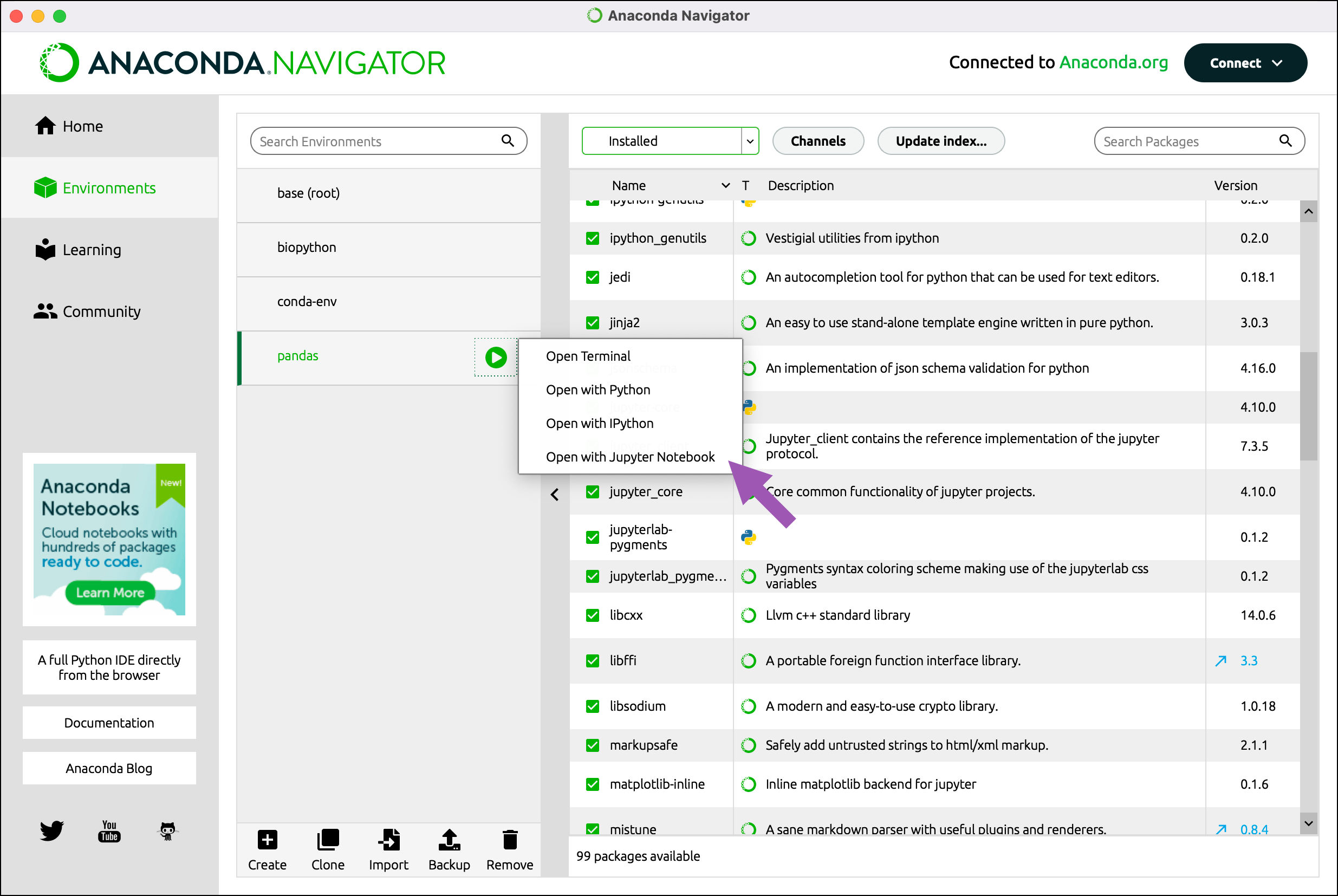Open the Twitter bird icon link
1338x896 pixels.
click(52, 831)
